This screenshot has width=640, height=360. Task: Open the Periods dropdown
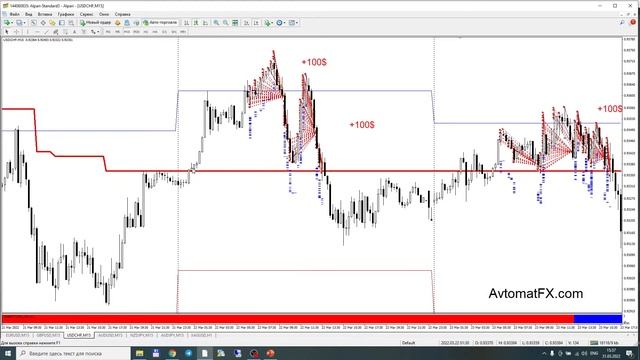[281, 23]
